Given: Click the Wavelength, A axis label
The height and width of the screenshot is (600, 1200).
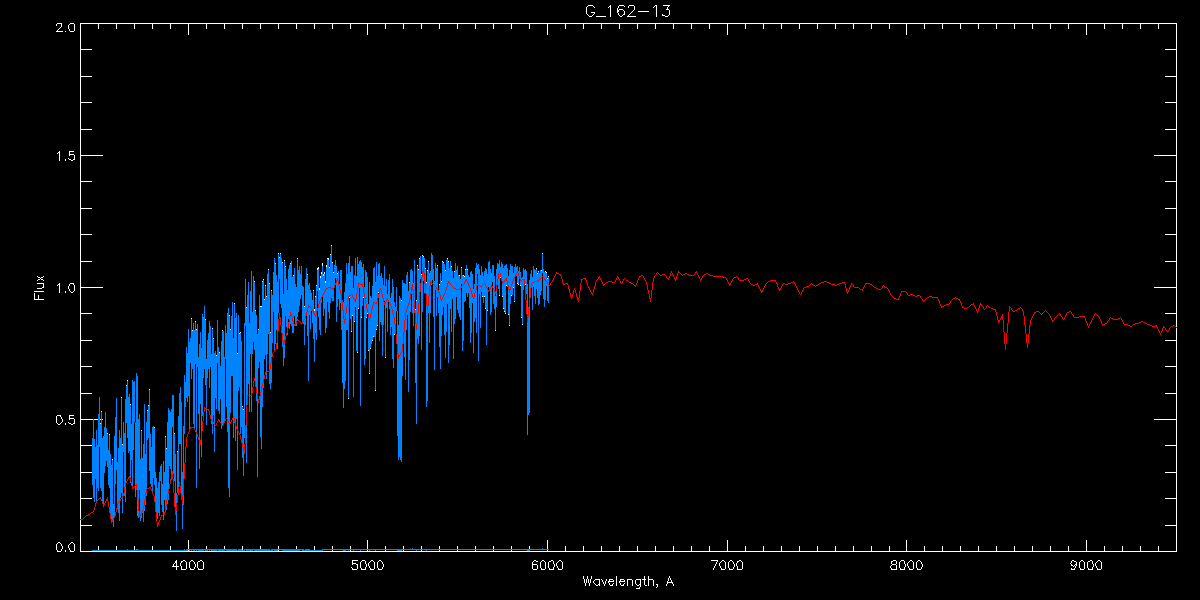Looking at the screenshot, I should [x=627, y=581].
